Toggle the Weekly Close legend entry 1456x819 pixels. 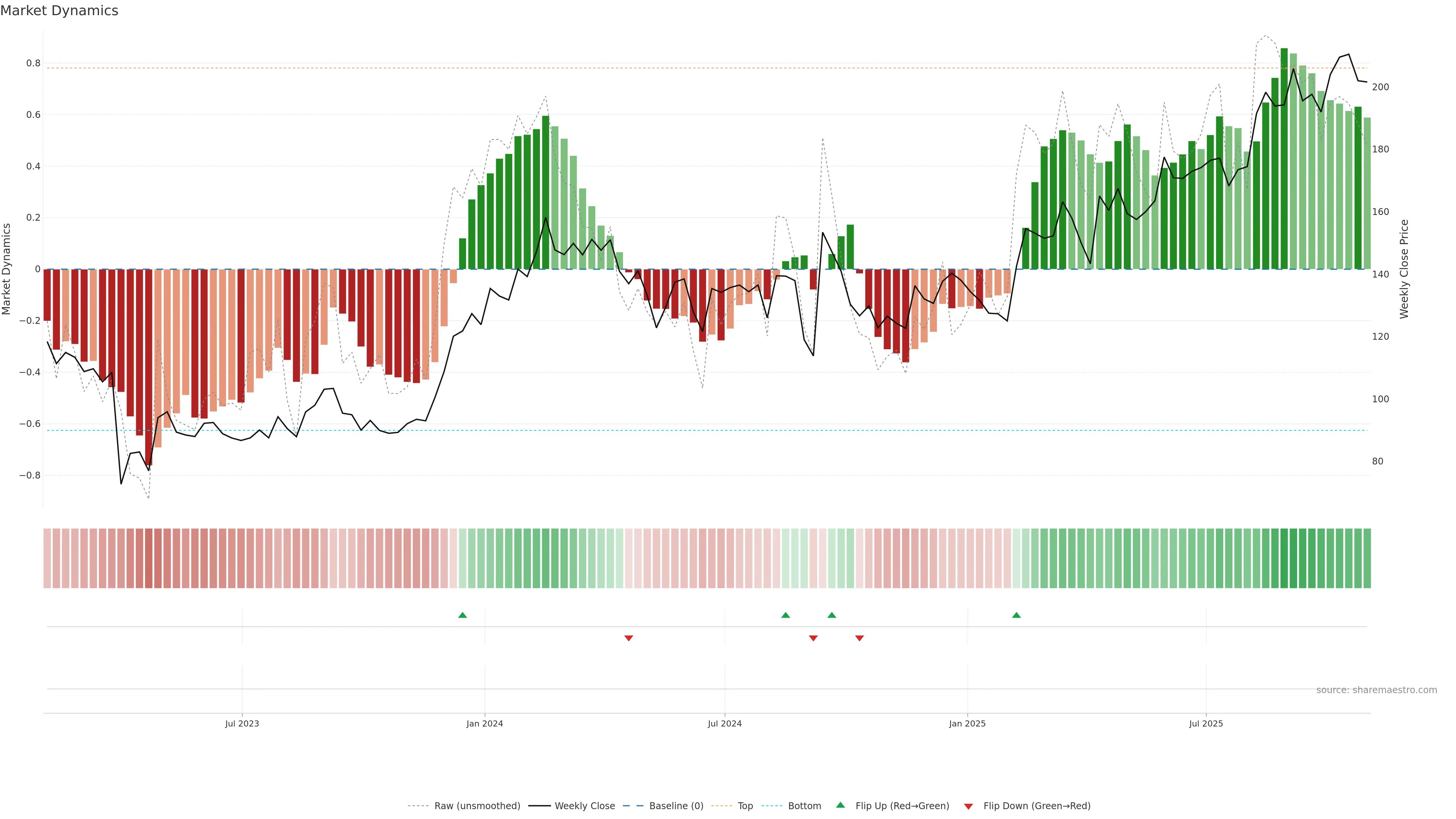[584, 806]
